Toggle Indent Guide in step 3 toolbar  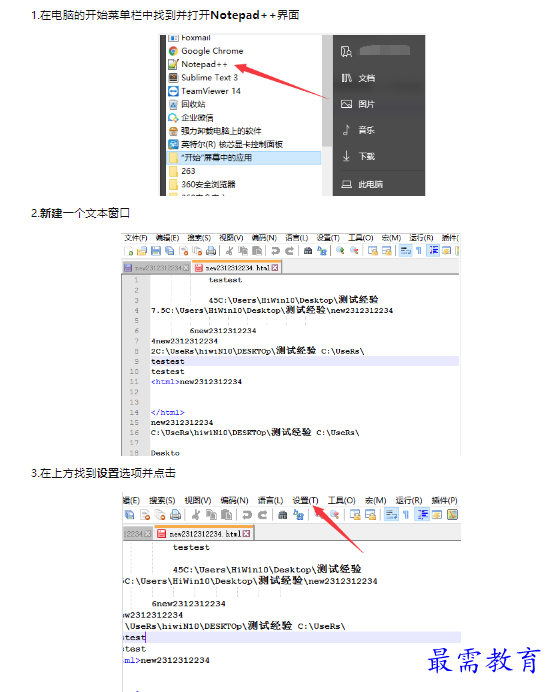422,515
